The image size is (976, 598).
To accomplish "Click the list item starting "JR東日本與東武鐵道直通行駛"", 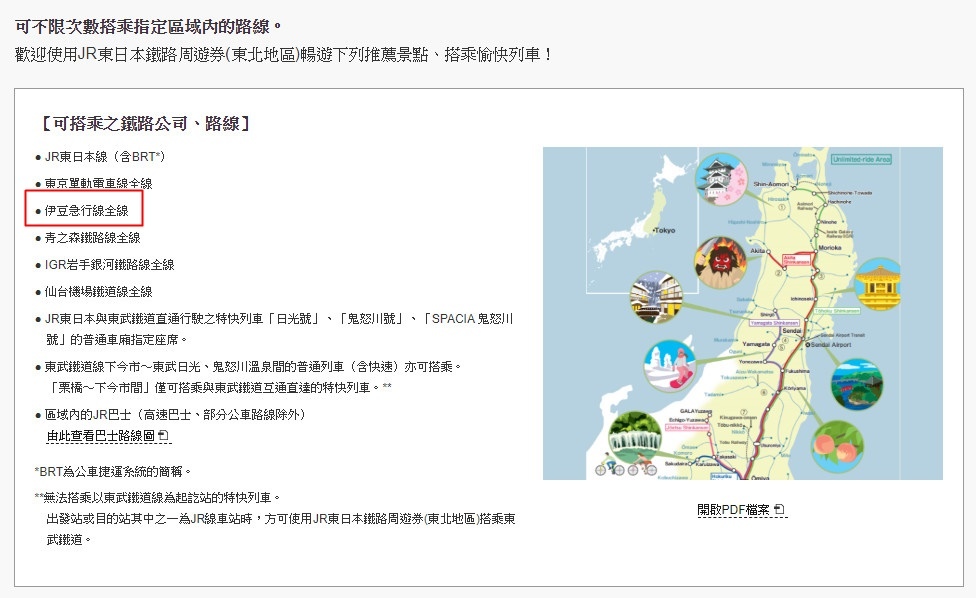I will click(279, 329).
